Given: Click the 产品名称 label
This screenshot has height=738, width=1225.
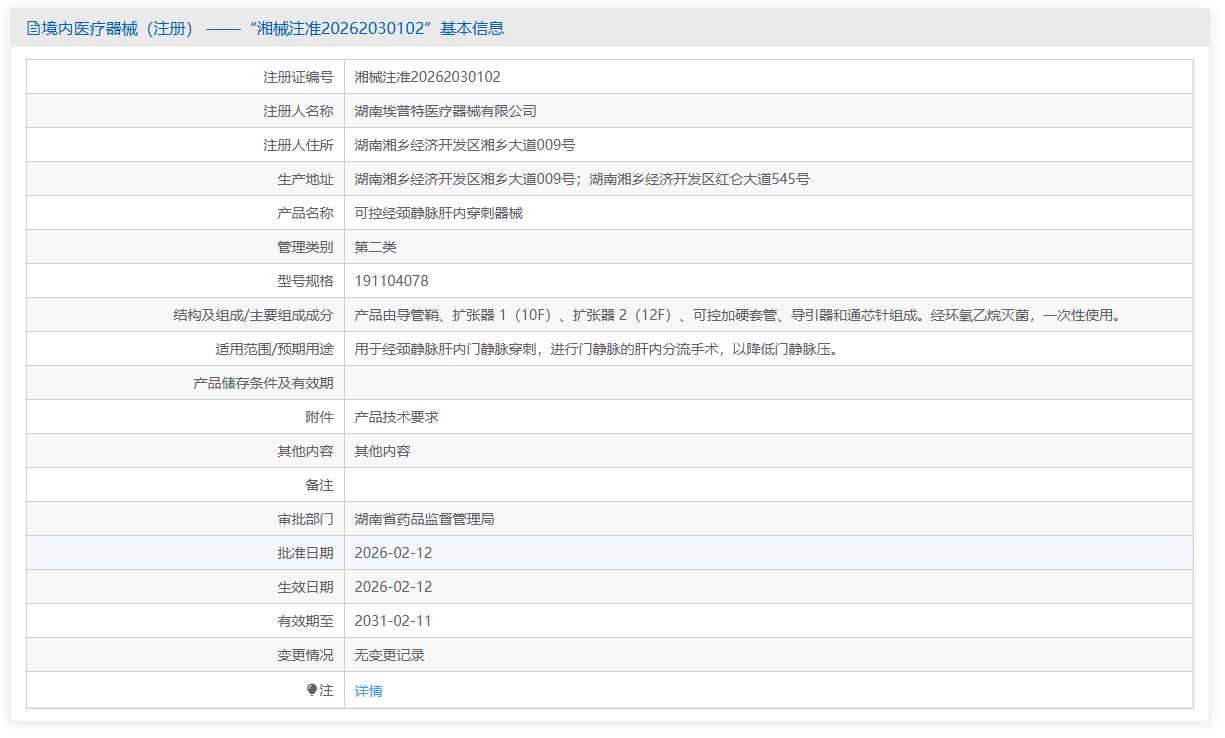Looking at the screenshot, I should point(305,213).
